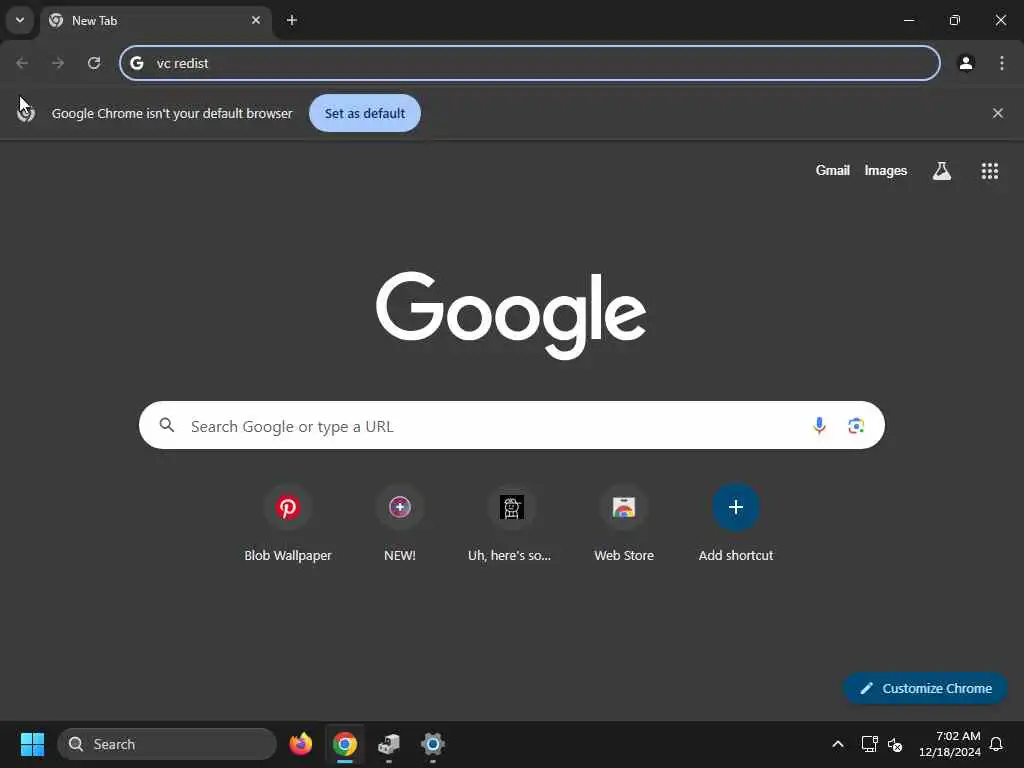The height and width of the screenshot is (768, 1024).
Task: Open the Blob Wallpaper Pinterest shortcut
Action: point(288,523)
